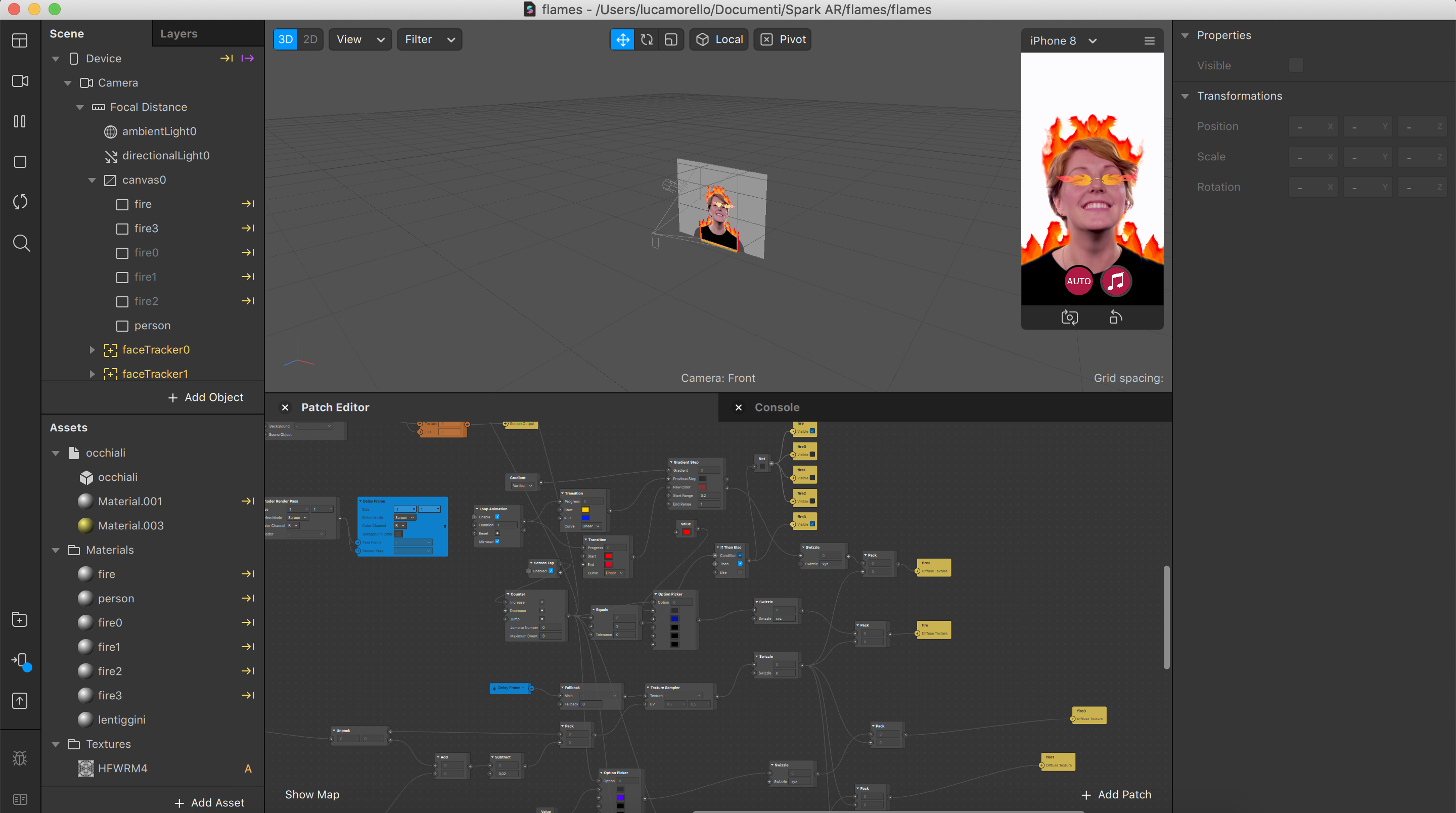
Task: Switch to the Layers tab
Action: click(178, 33)
